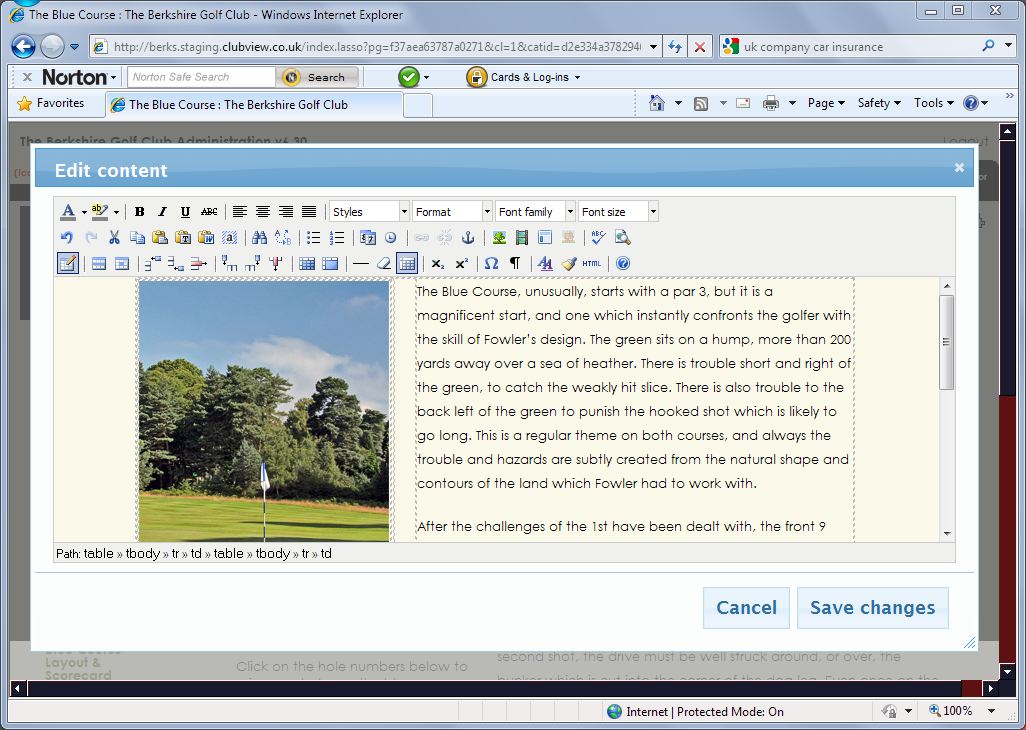Expand the Styles dropdown

pos(369,212)
